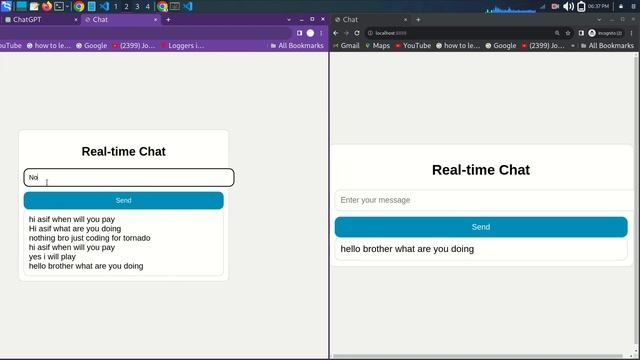Click the screen recording indicator in tray

(x=555, y=6)
